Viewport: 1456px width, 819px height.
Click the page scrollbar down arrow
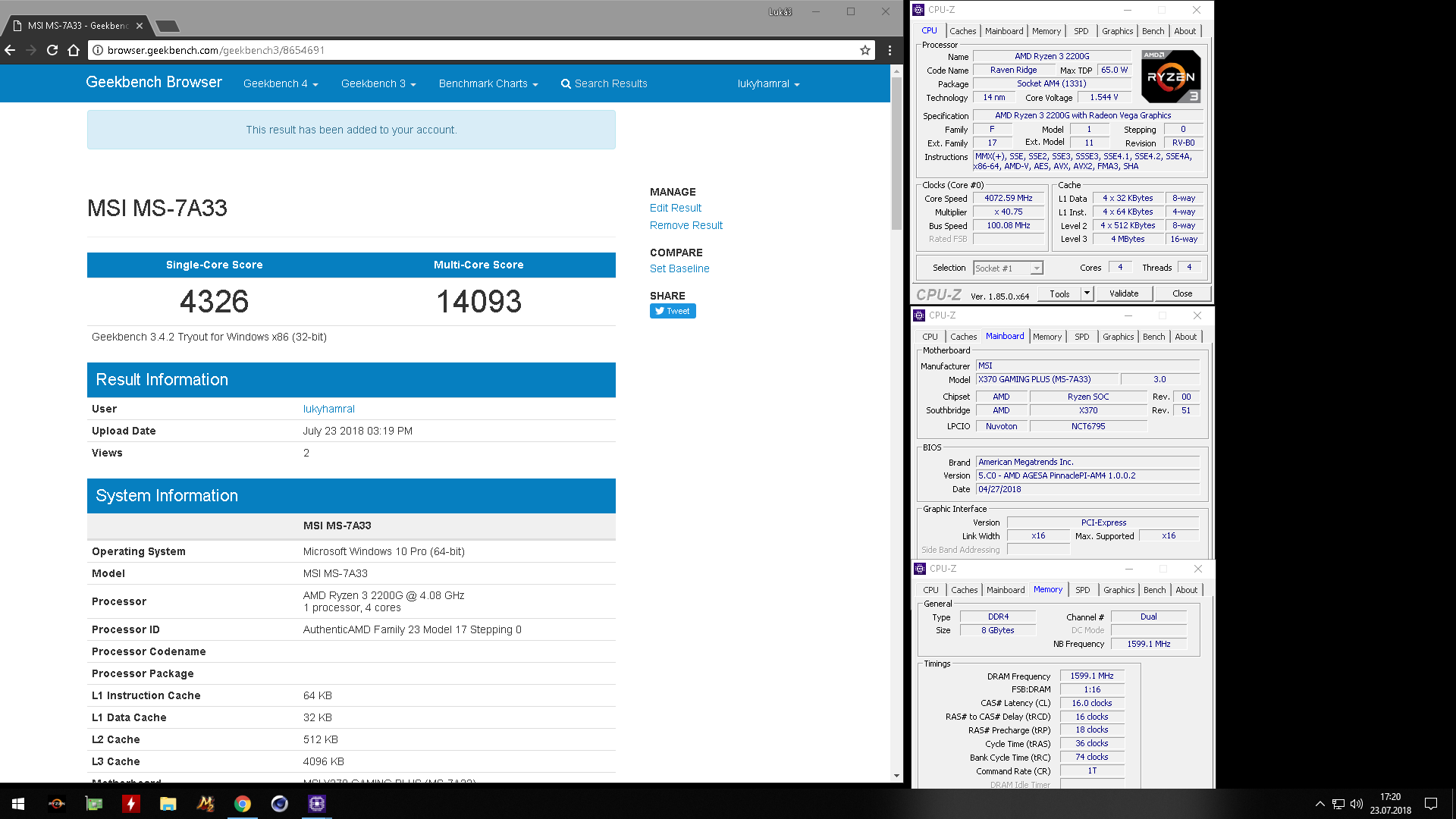coord(896,776)
